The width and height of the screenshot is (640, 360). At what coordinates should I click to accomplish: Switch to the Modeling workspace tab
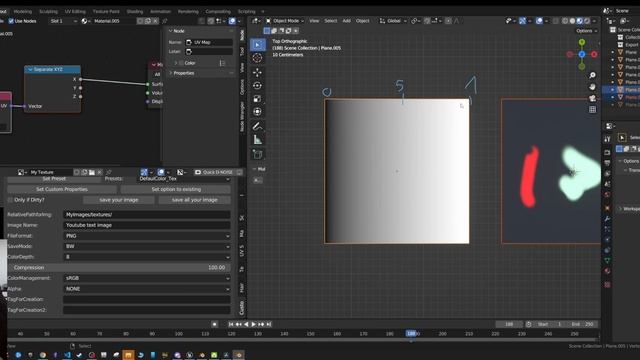click(x=22, y=11)
